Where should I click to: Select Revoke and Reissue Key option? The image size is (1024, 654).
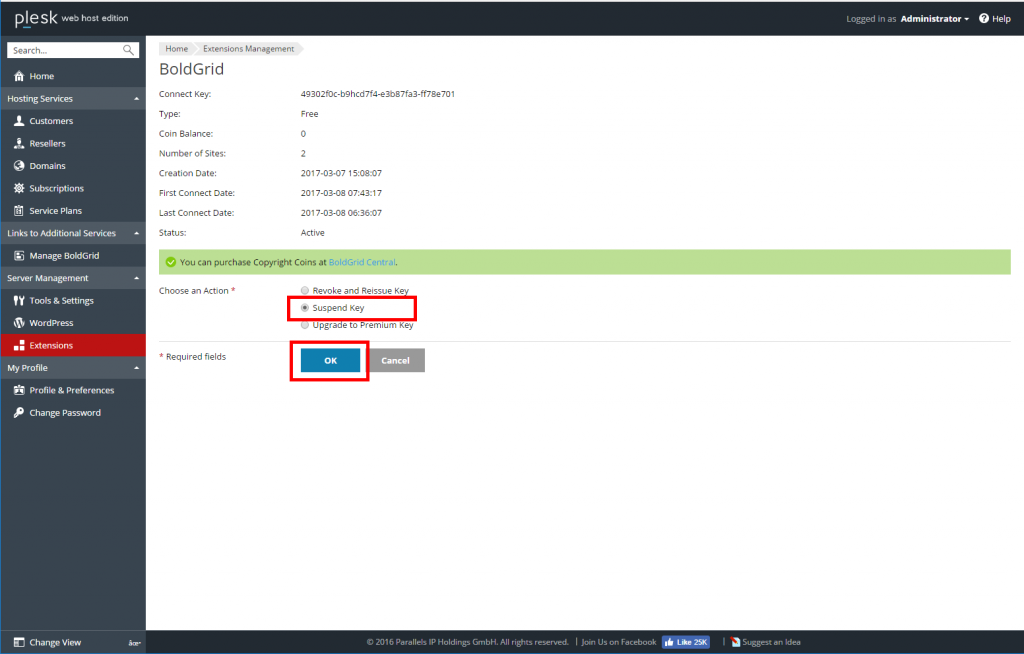pos(305,290)
